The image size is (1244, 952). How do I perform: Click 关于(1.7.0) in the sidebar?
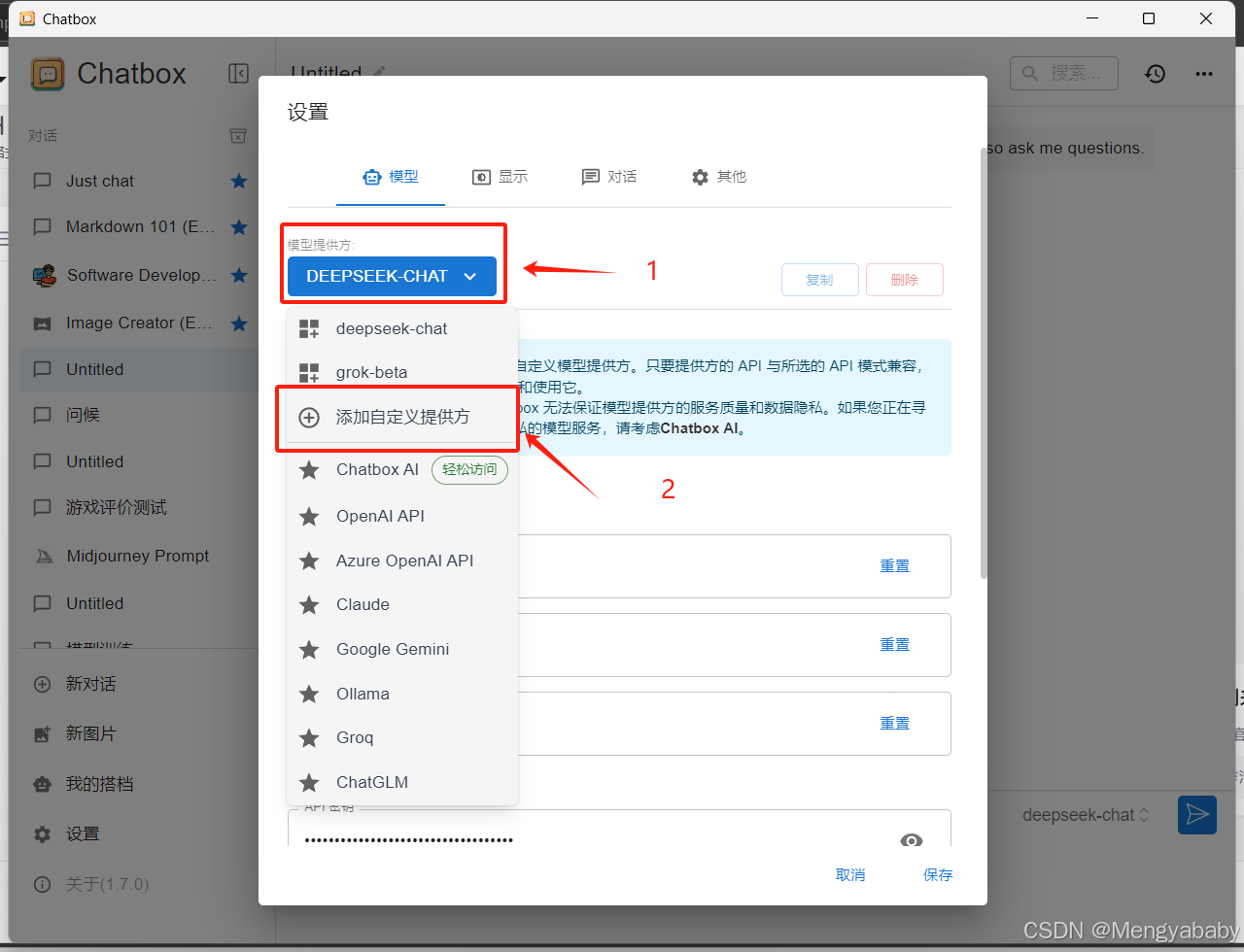(x=138, y=884)
